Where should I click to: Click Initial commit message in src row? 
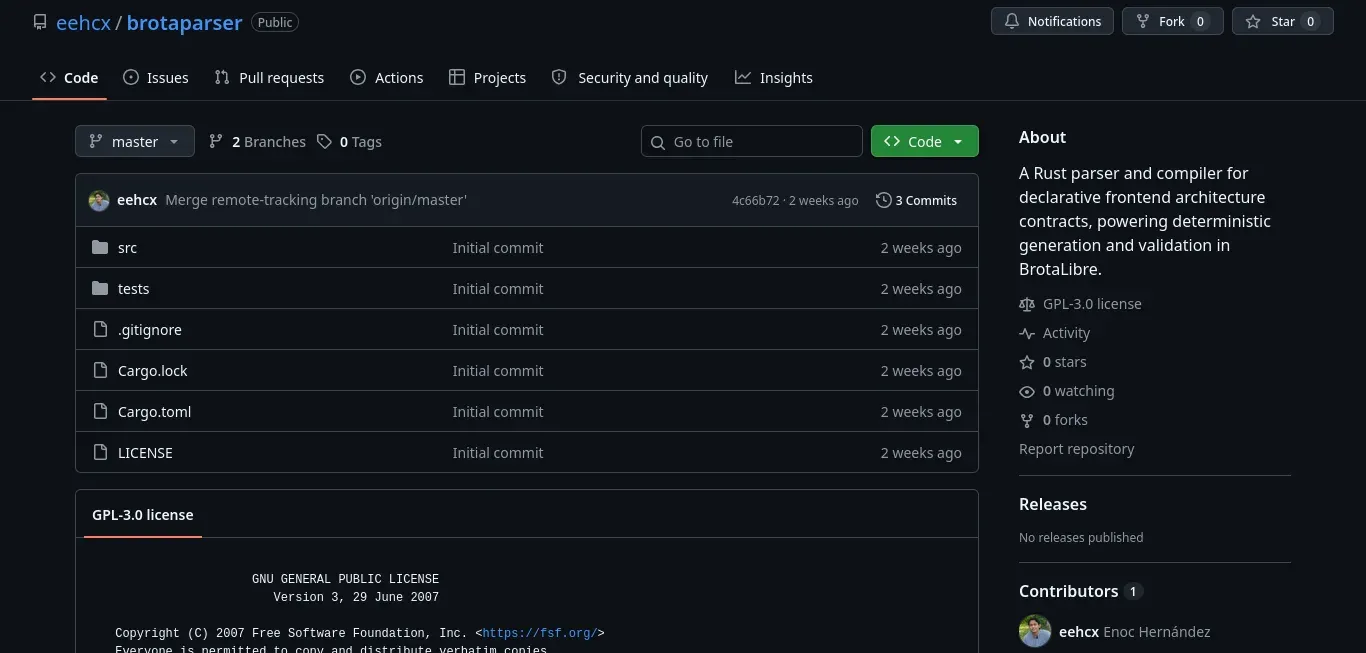(498, 247)
